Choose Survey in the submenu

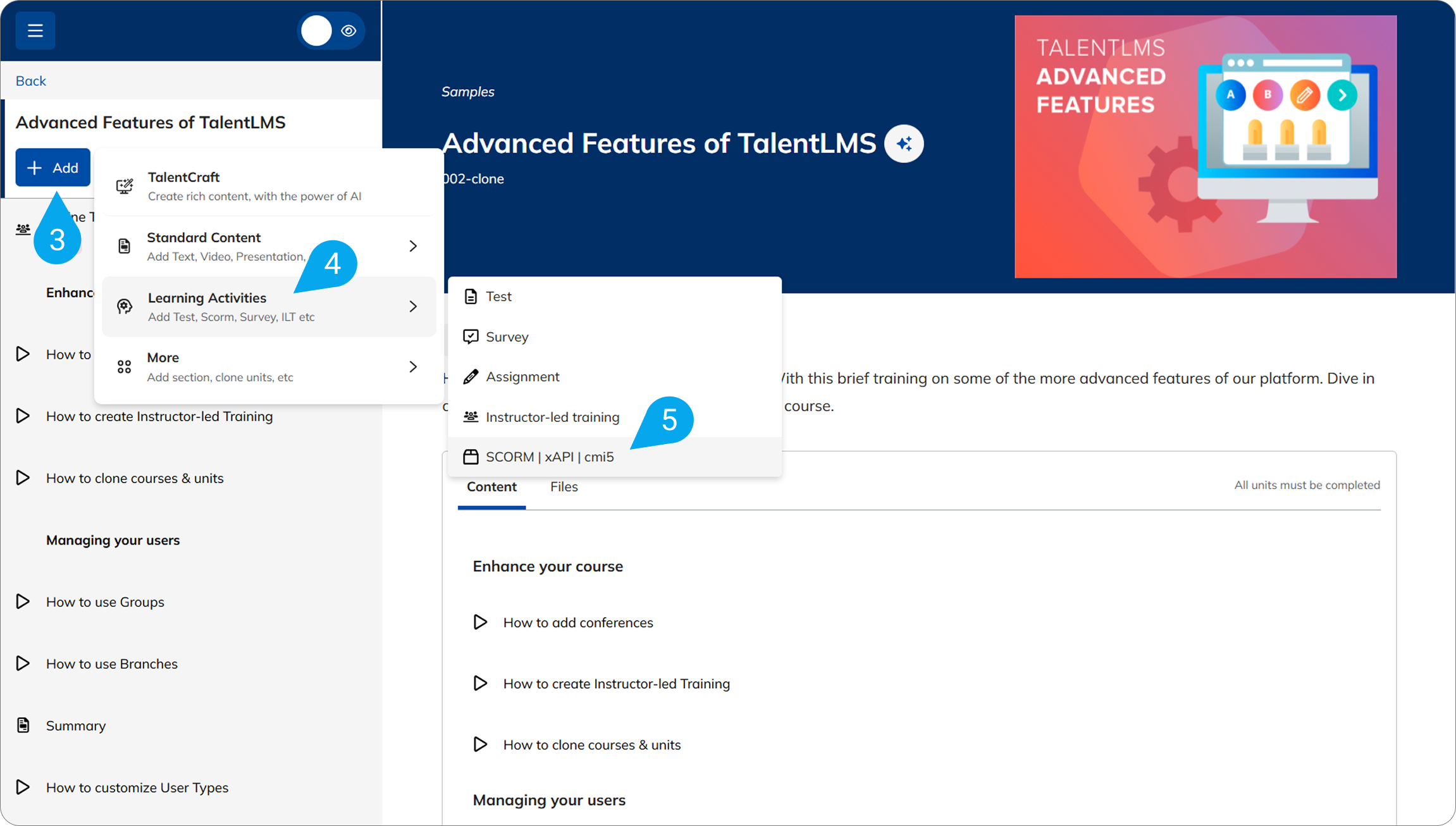pyautogui.click(x=507, y=337)
